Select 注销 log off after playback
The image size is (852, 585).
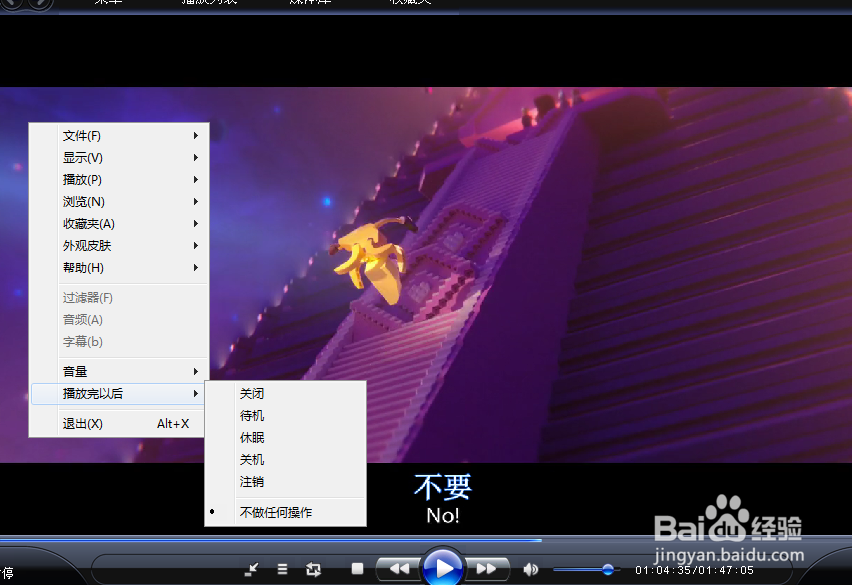tap(285, 482)
